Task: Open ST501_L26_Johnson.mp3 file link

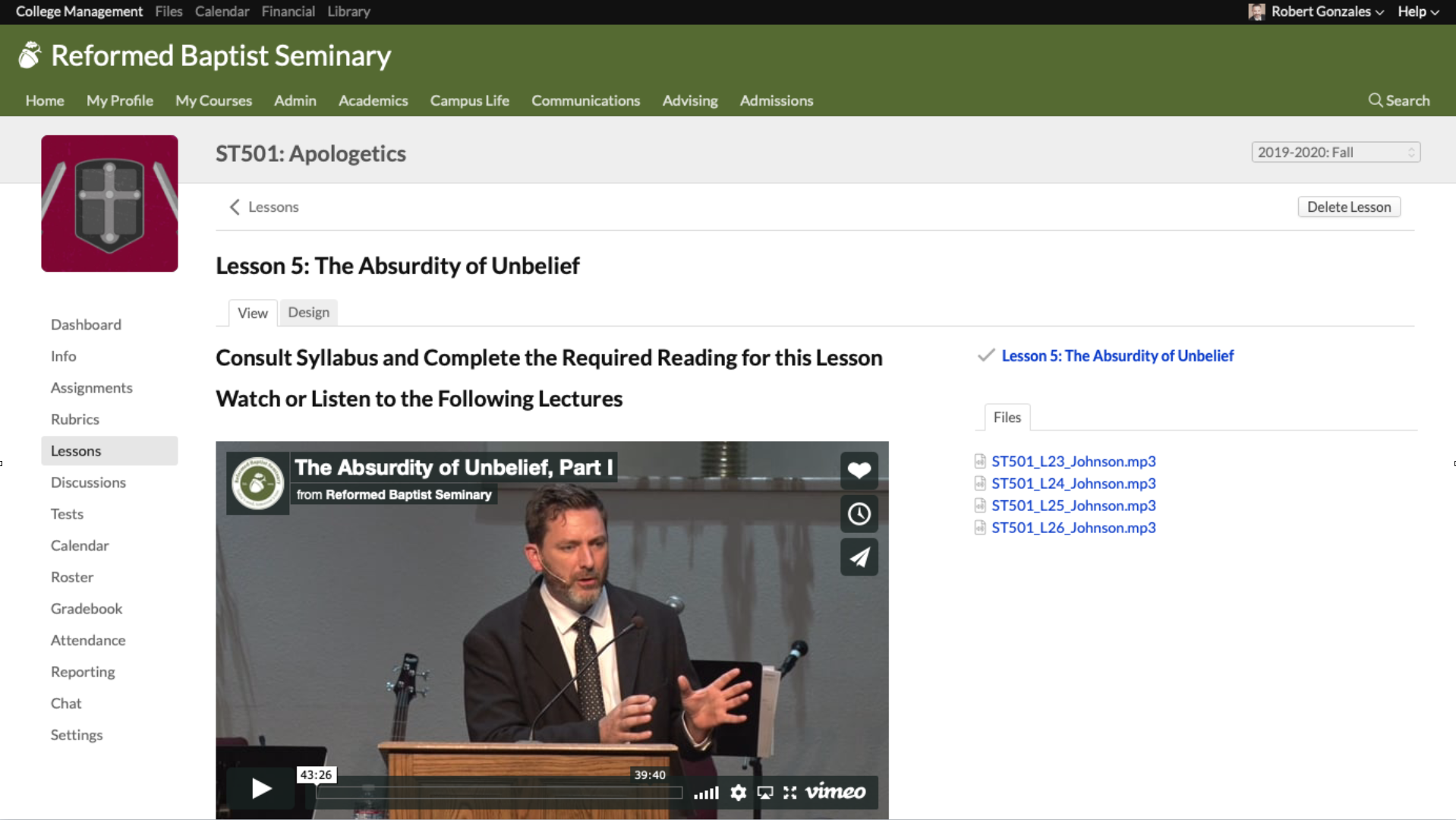Action: 1073,528
